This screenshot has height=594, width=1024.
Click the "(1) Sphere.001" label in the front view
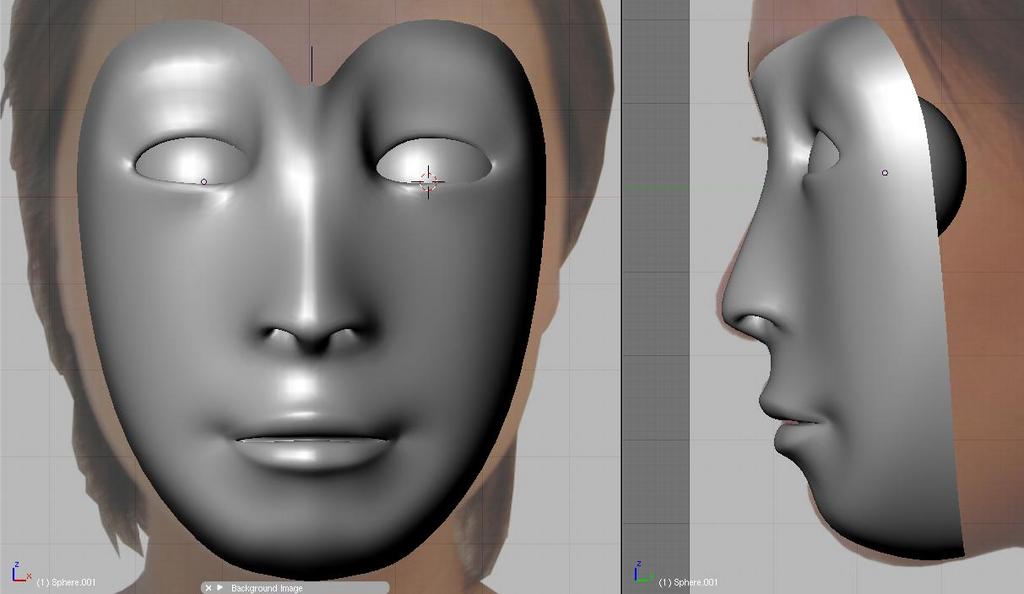[66, 582]
